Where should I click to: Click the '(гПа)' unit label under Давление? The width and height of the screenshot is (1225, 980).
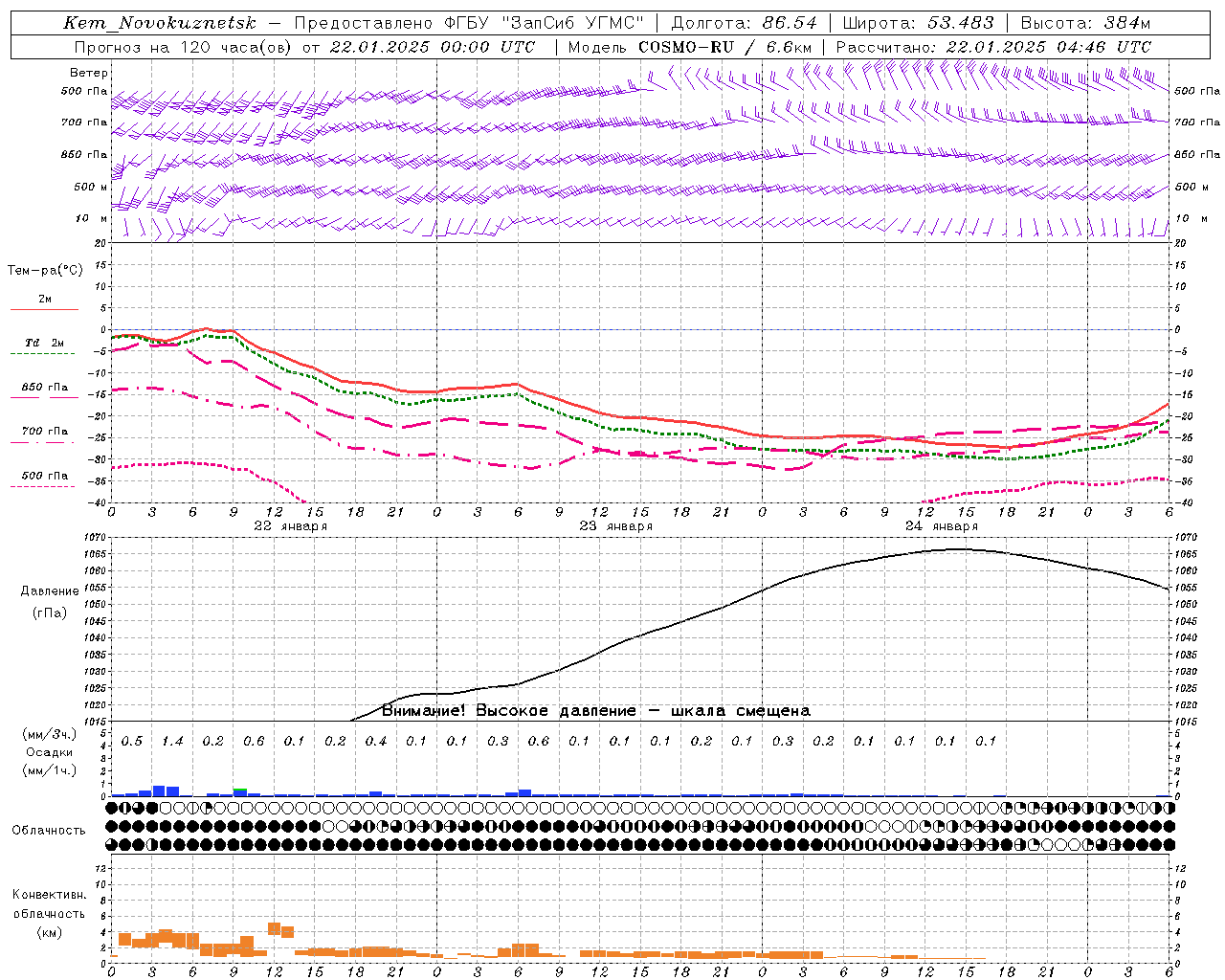click(50, 613)
